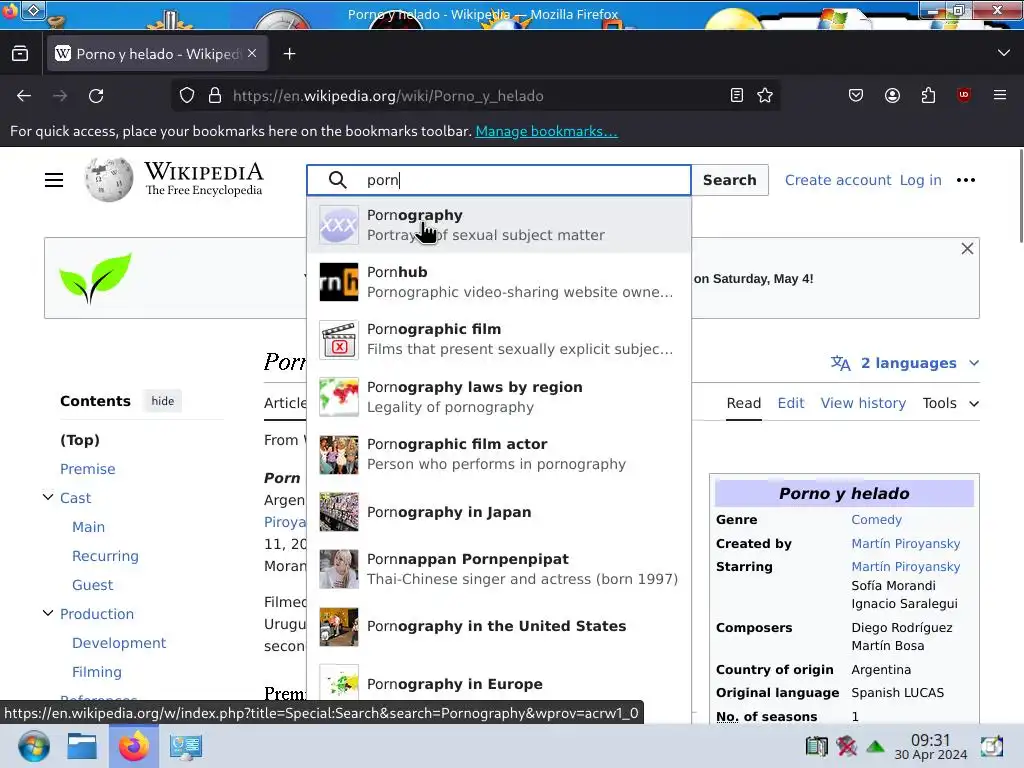This screenshot has height=768, width=1024.
Task: Open the file manager taskbar icon
Action: click(82, 746)
